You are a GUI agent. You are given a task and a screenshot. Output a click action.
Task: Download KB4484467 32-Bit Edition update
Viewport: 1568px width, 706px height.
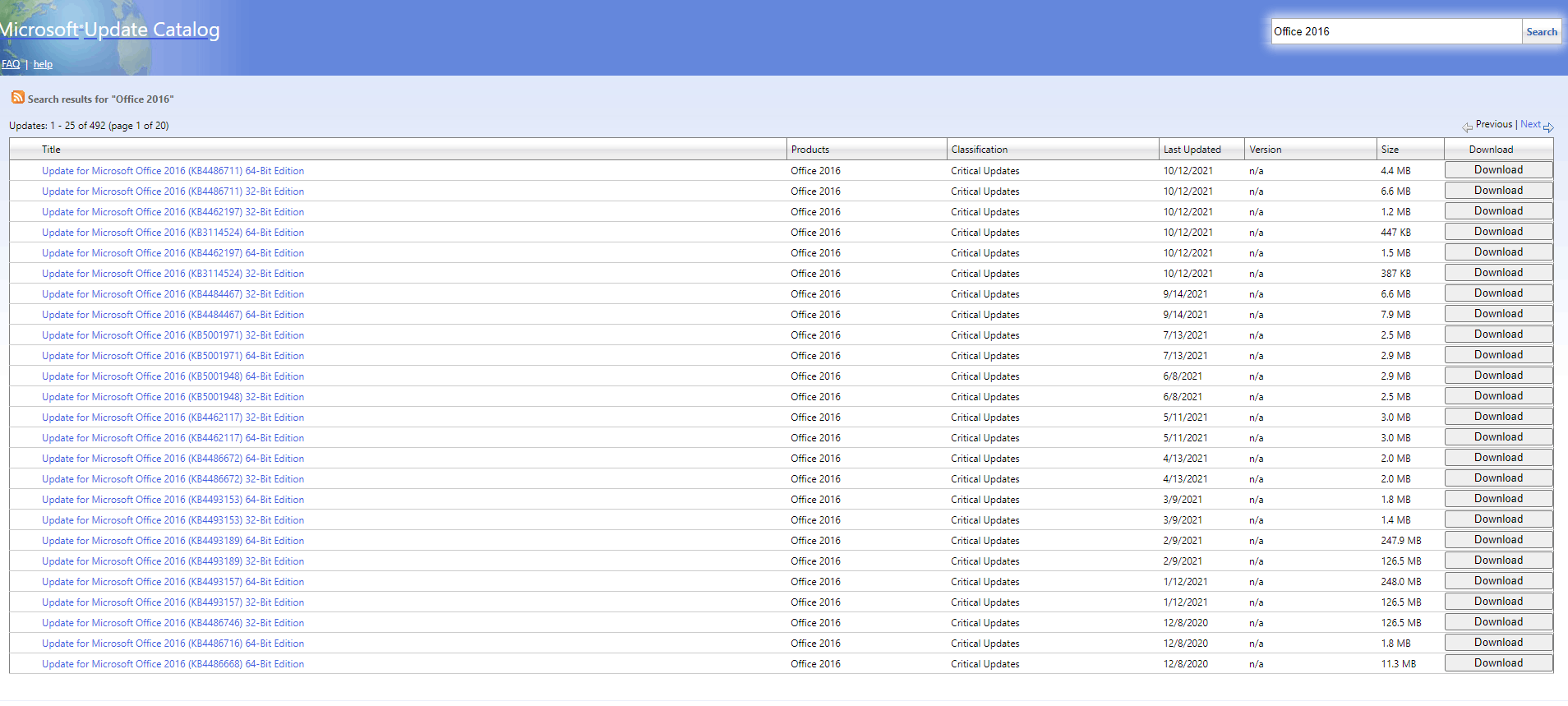pos(1499,293)
